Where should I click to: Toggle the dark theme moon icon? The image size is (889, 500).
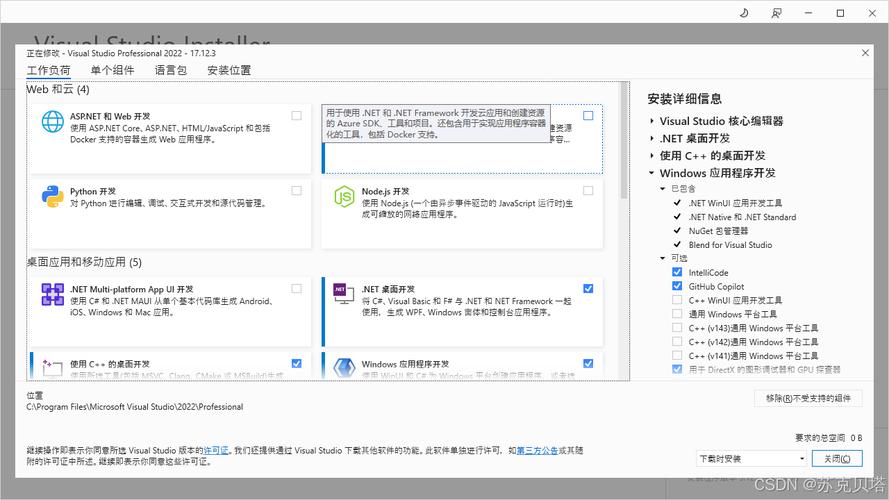click(x=744, y=13)
